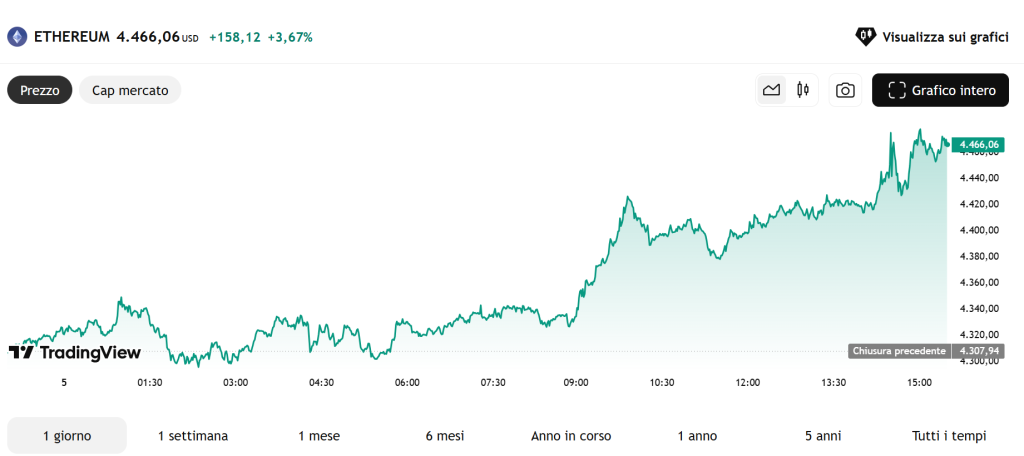Select the 1 settimana time range
1024x456 pixels.
click(193, 436)
